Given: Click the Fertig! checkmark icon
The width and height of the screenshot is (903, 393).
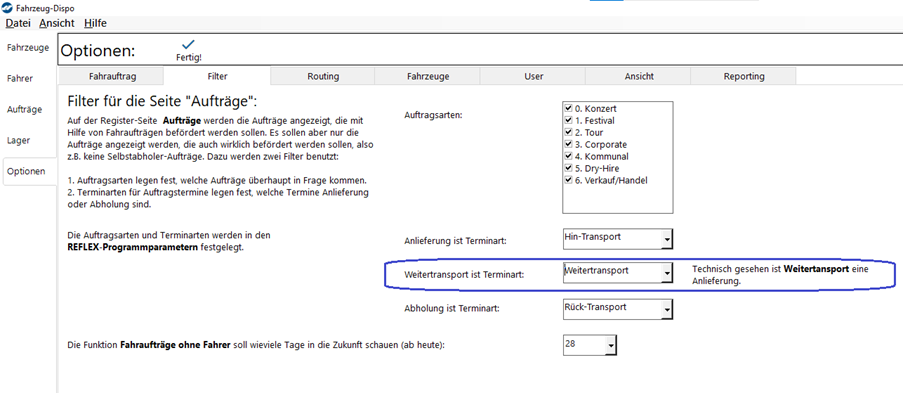Looking at the screenshot, I should (x=188, y=44).
